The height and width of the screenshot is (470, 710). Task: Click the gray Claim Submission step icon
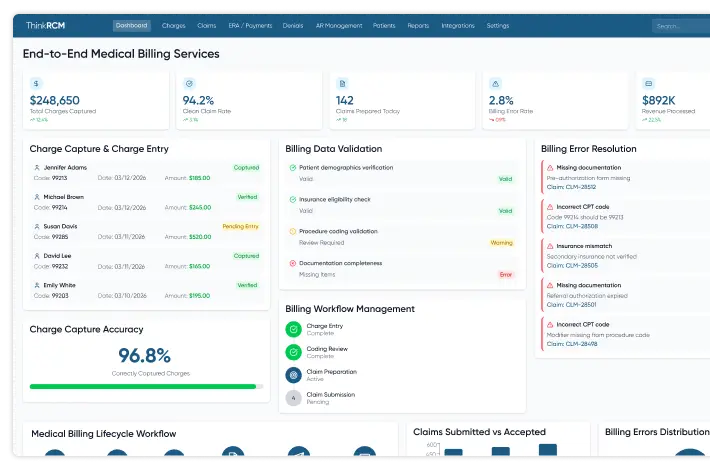[293, 398]
